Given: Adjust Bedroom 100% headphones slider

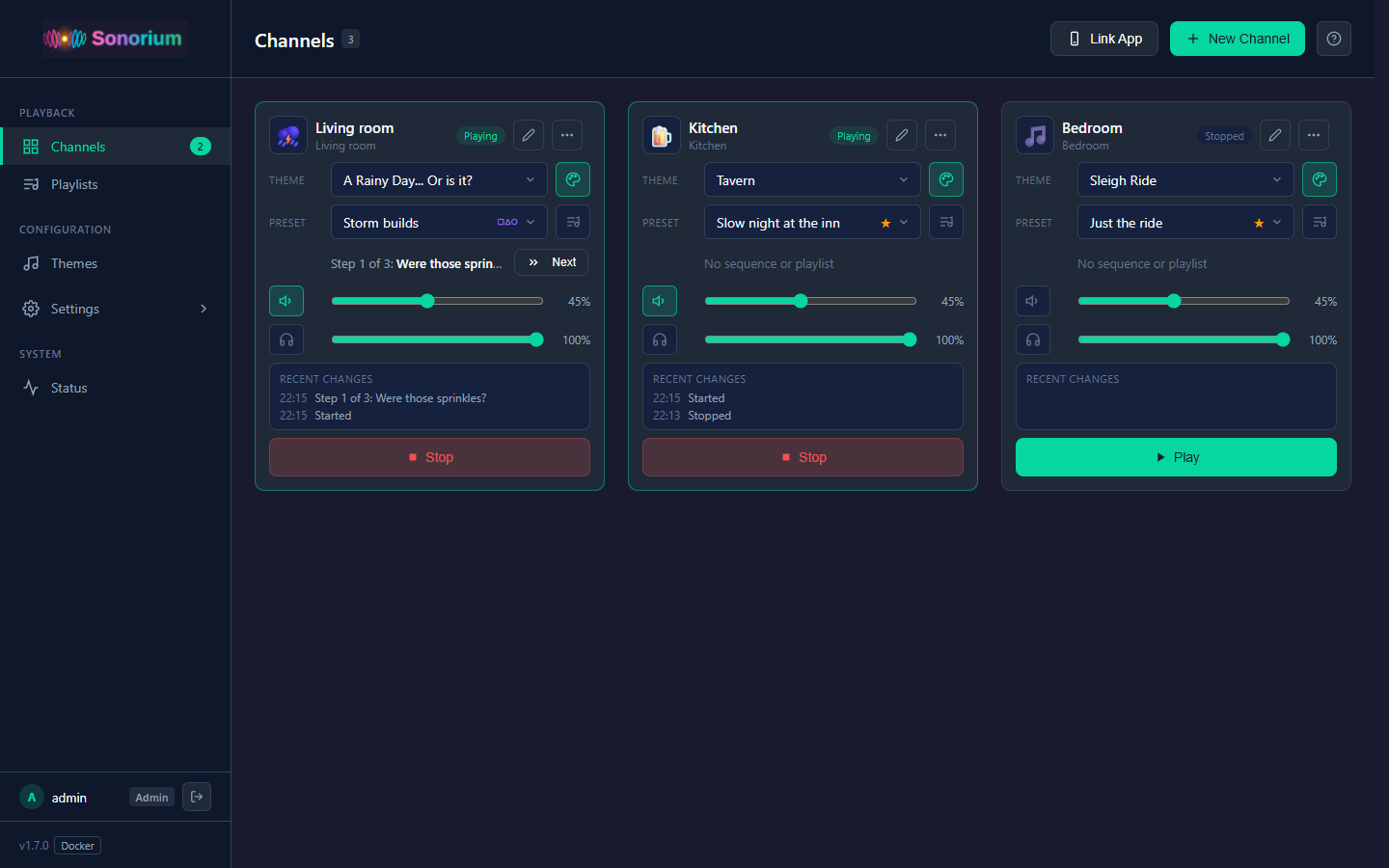Looking at the screenshot, I should tap(1184, 339).
